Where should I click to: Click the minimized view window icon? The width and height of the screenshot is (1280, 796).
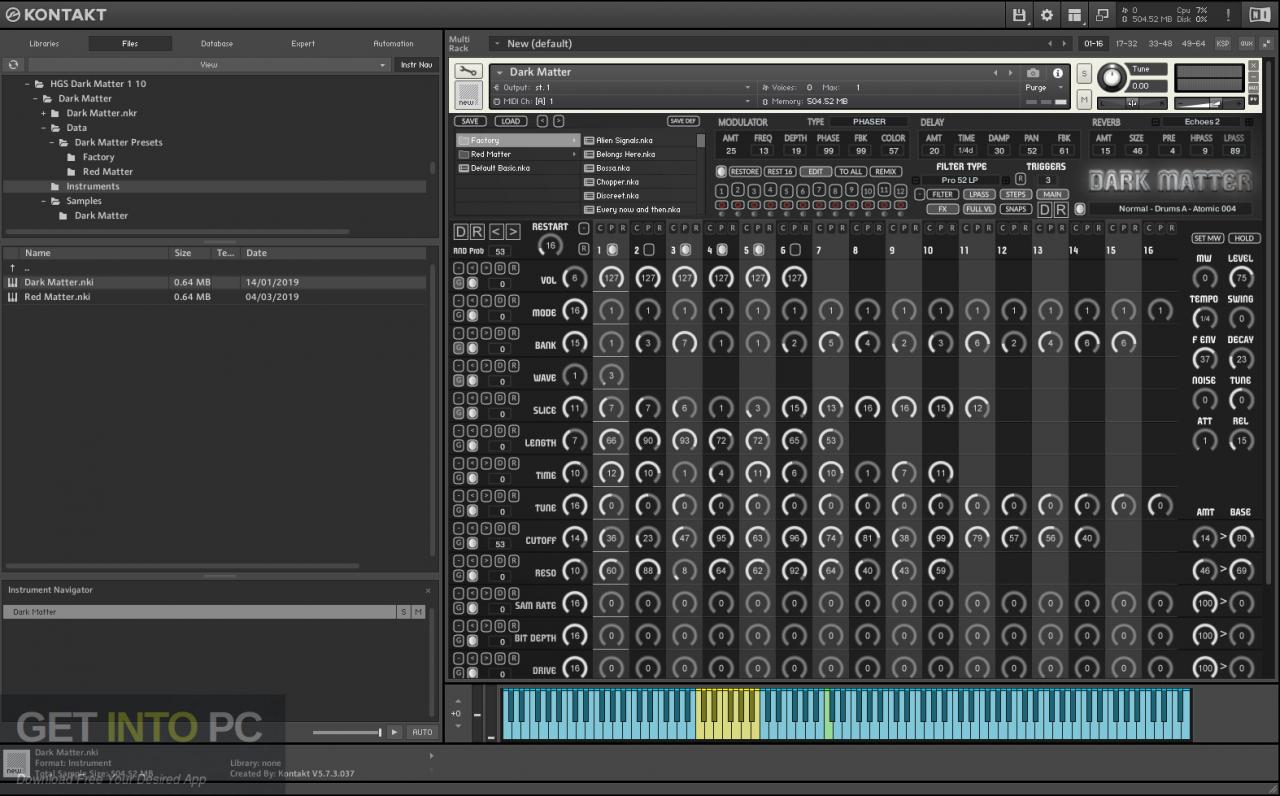pyautogui.click(x=1102, y=15)
